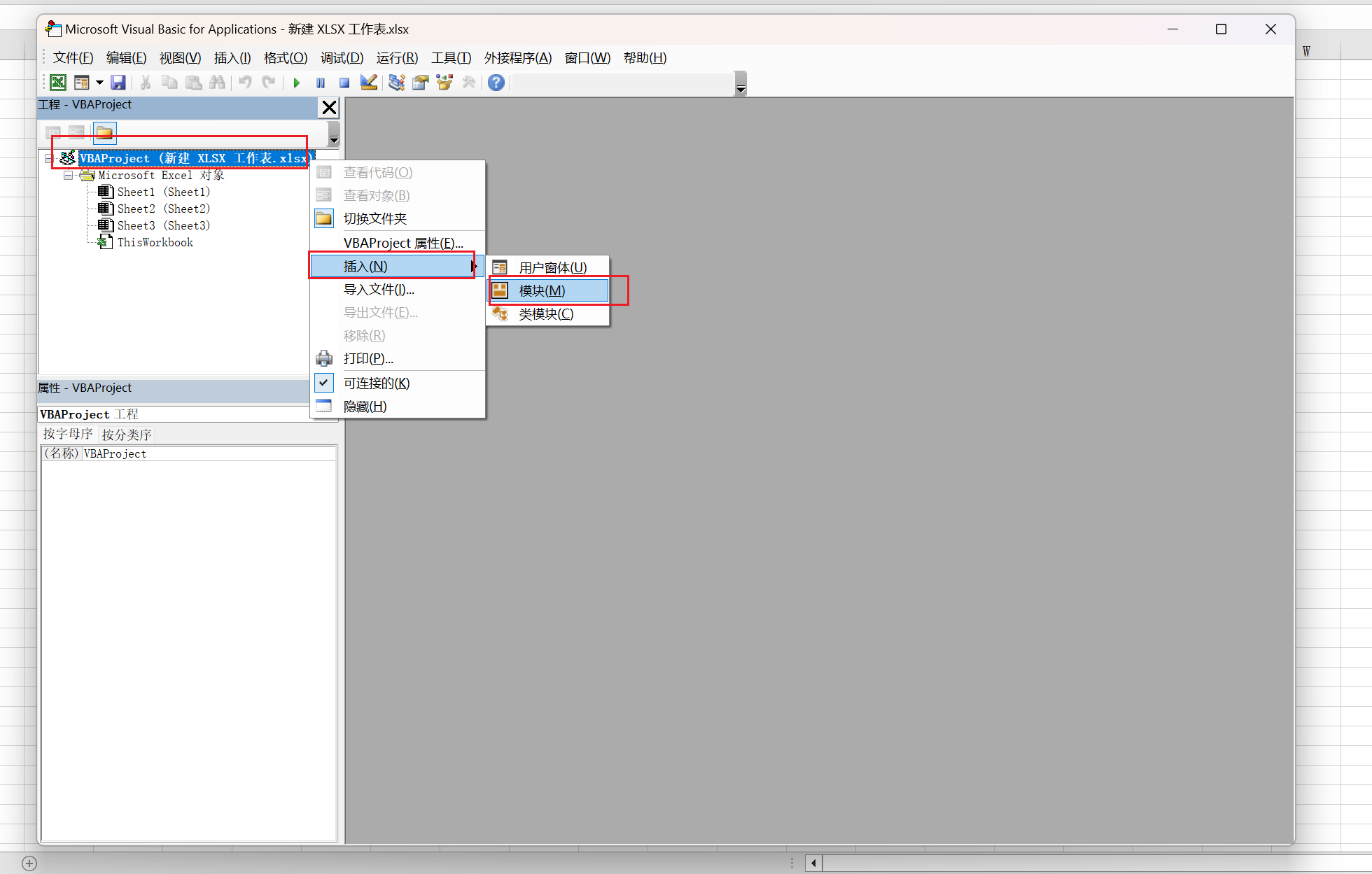Click the Break pause icon
Screen dimensions: 1372x874
pos(321,83)
